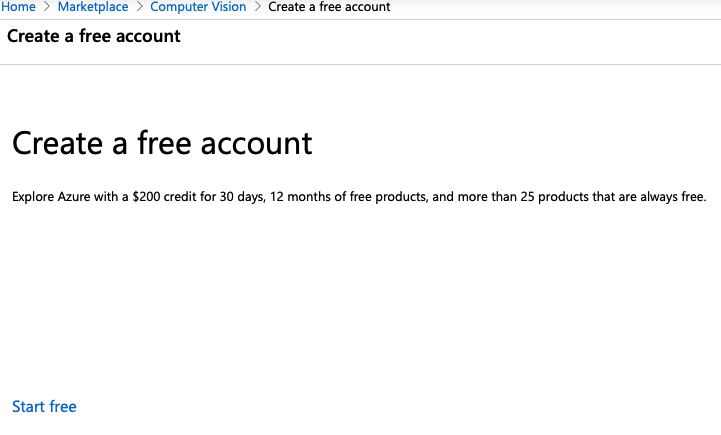The height and width of the screenshot is (435, 721).
Task: Open the Marketplace breadcrumb link
Action: (93, 7)
